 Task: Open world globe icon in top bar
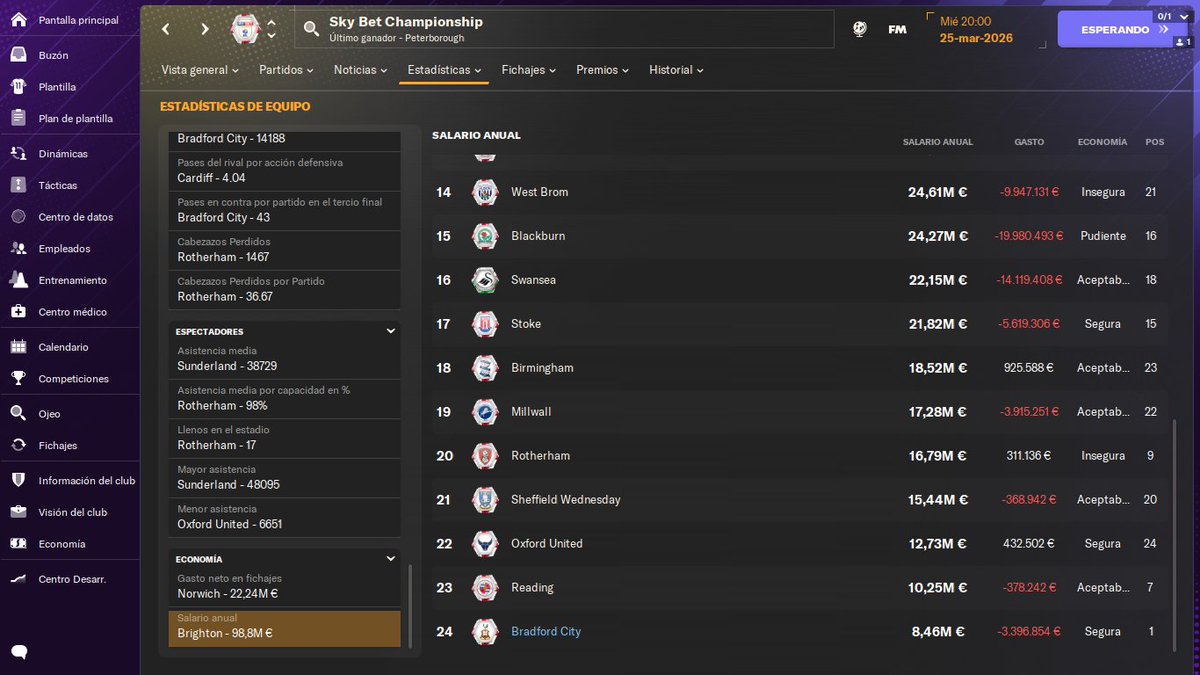[x=860, y=29]
